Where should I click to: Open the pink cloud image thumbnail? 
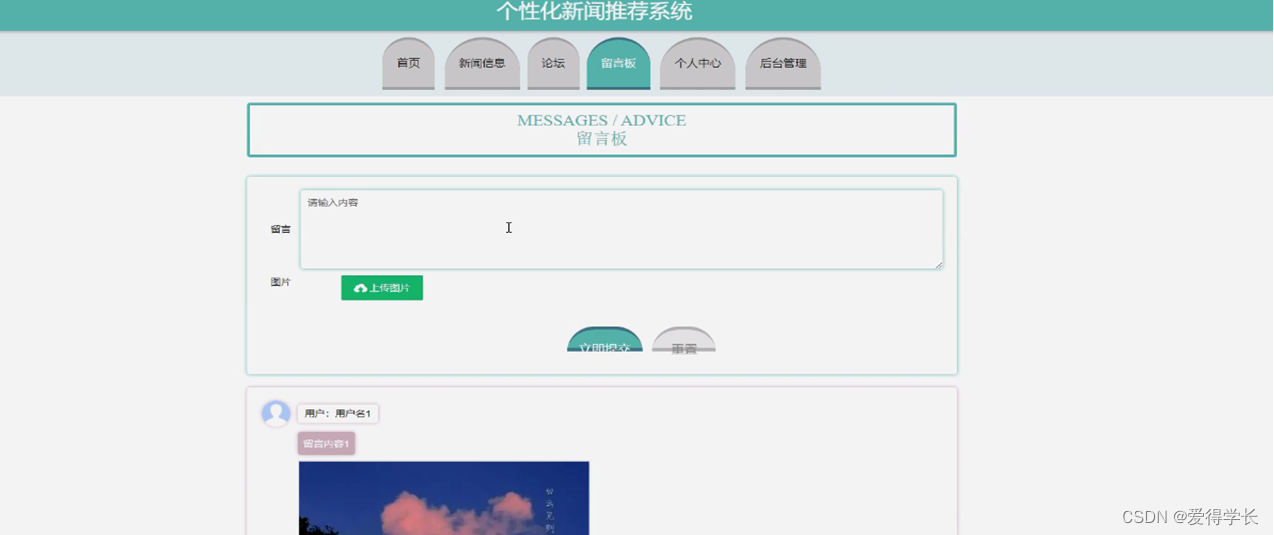point(444,498)
